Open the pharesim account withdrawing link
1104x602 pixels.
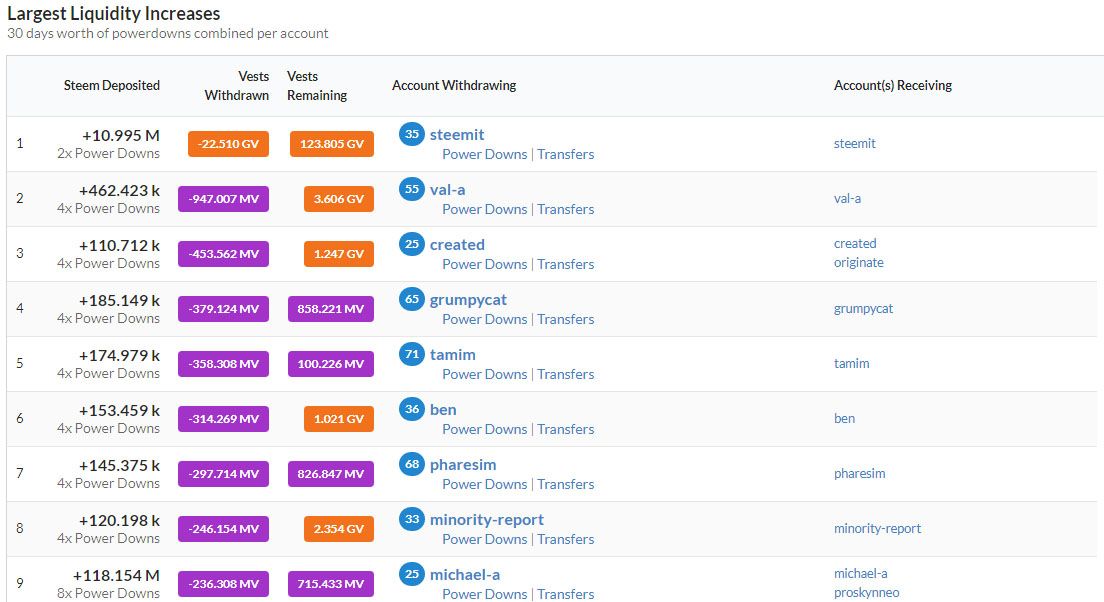(x=463, y=465)
